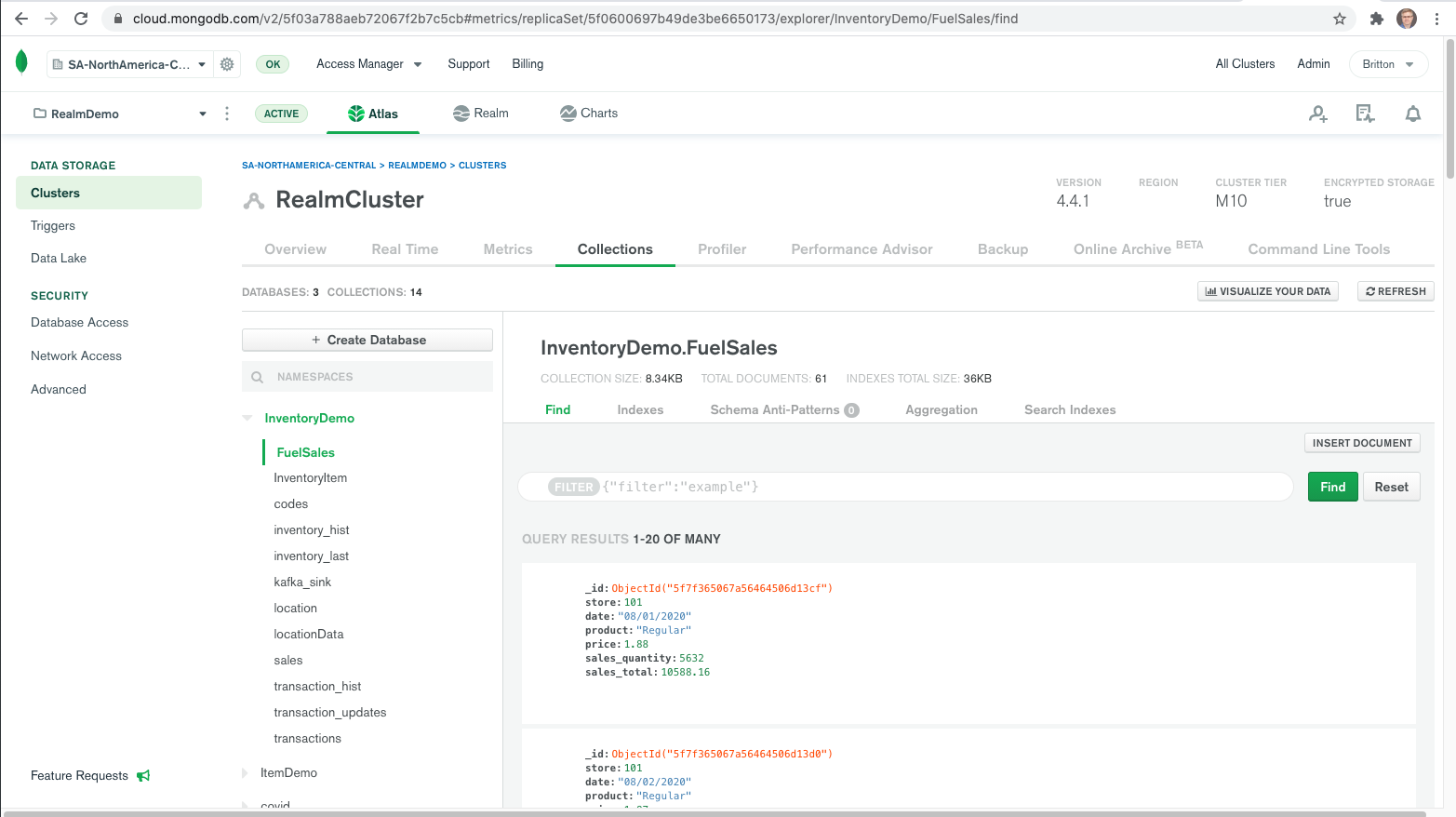Open organization settings gear icon
The width and height of the screenshot is (1456, 817).
click(x=227, y=64)
